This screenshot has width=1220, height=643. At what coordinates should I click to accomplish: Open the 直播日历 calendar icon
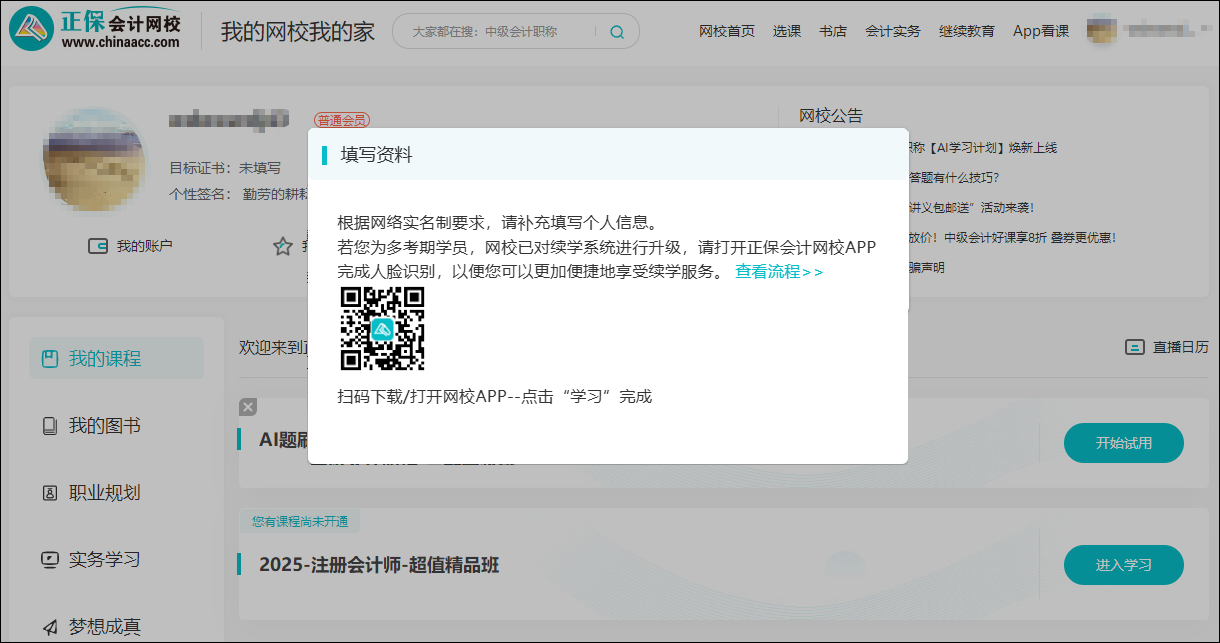click(x=1134, y=347)
